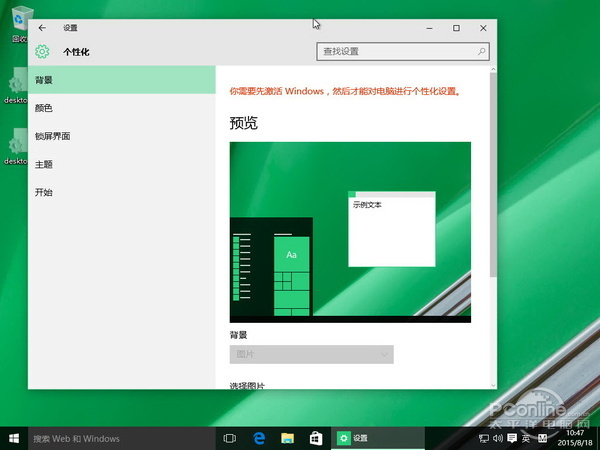Expand the 背景 picture-type dropdown
This screenshot has width=600, height=450.
click(311, 354)
